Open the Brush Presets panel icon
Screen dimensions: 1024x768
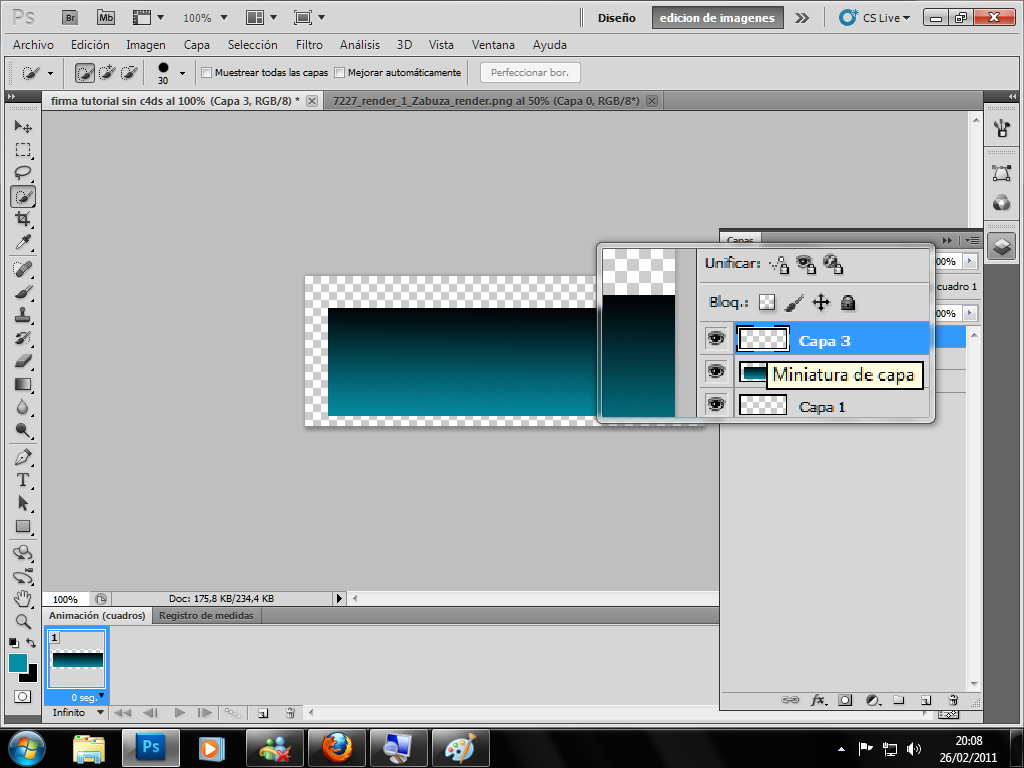1001,127
